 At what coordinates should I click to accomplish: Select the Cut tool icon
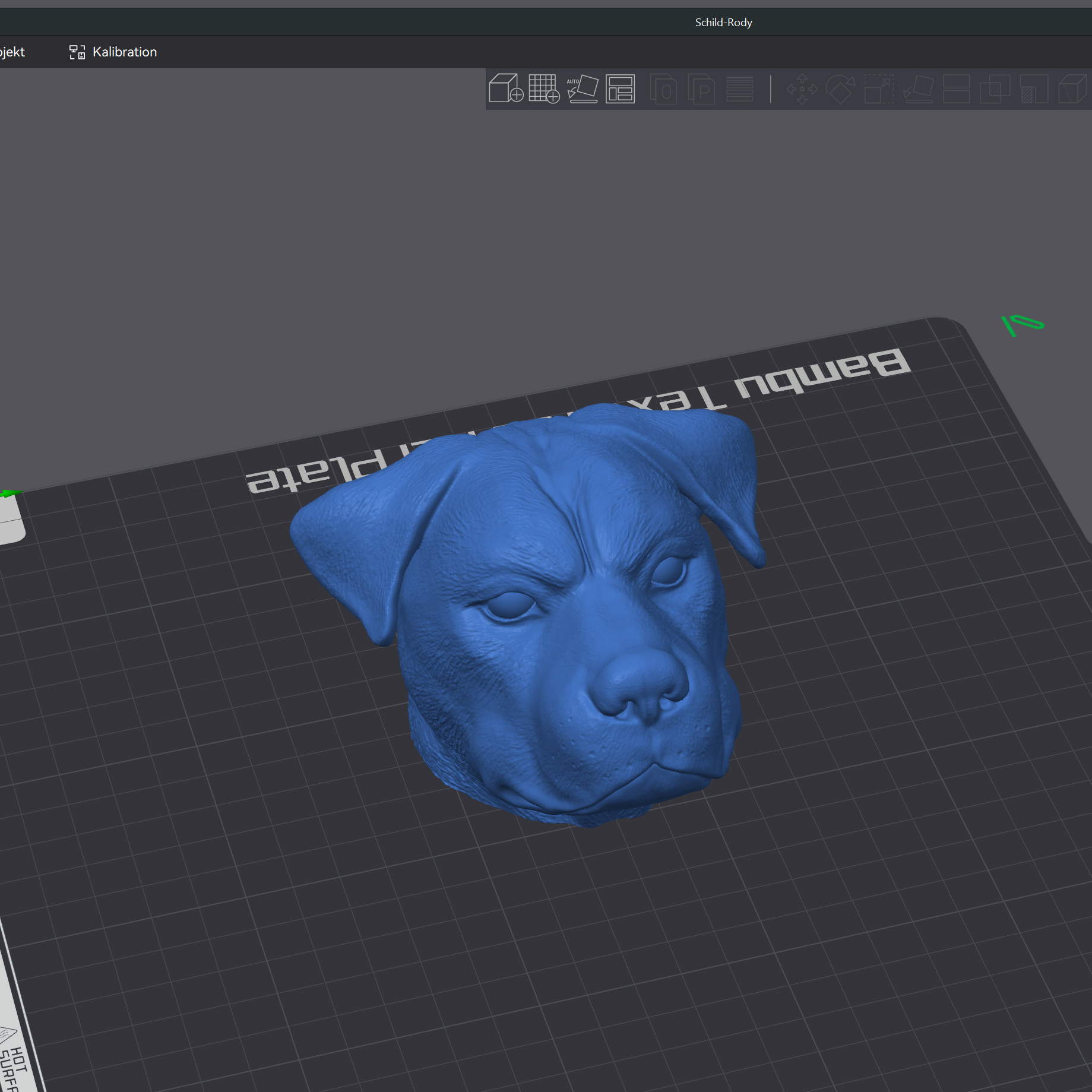957,89
